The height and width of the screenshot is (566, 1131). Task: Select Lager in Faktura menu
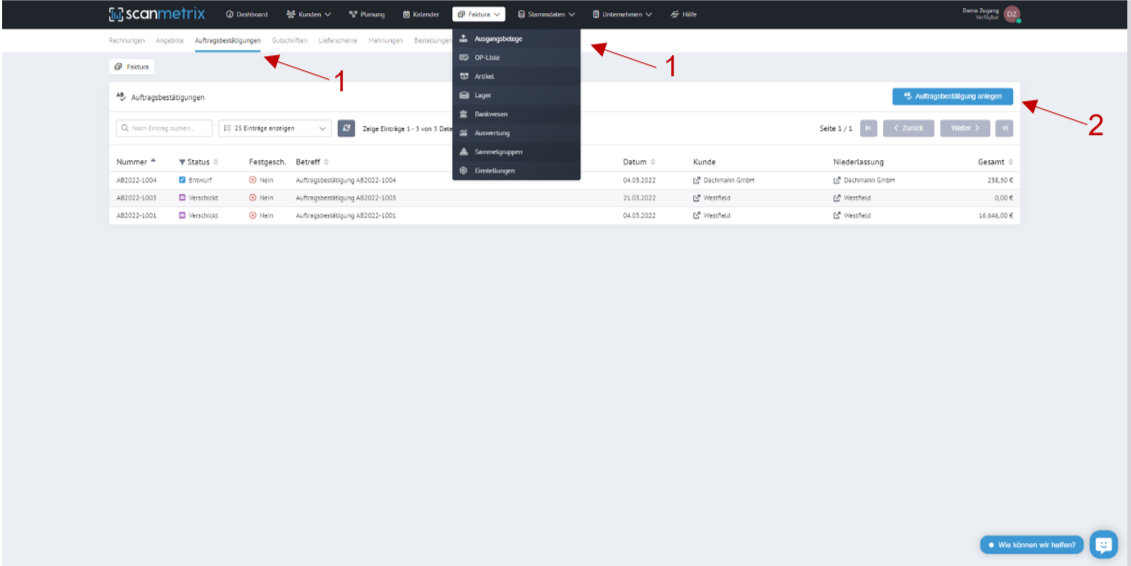pos(516,95)
